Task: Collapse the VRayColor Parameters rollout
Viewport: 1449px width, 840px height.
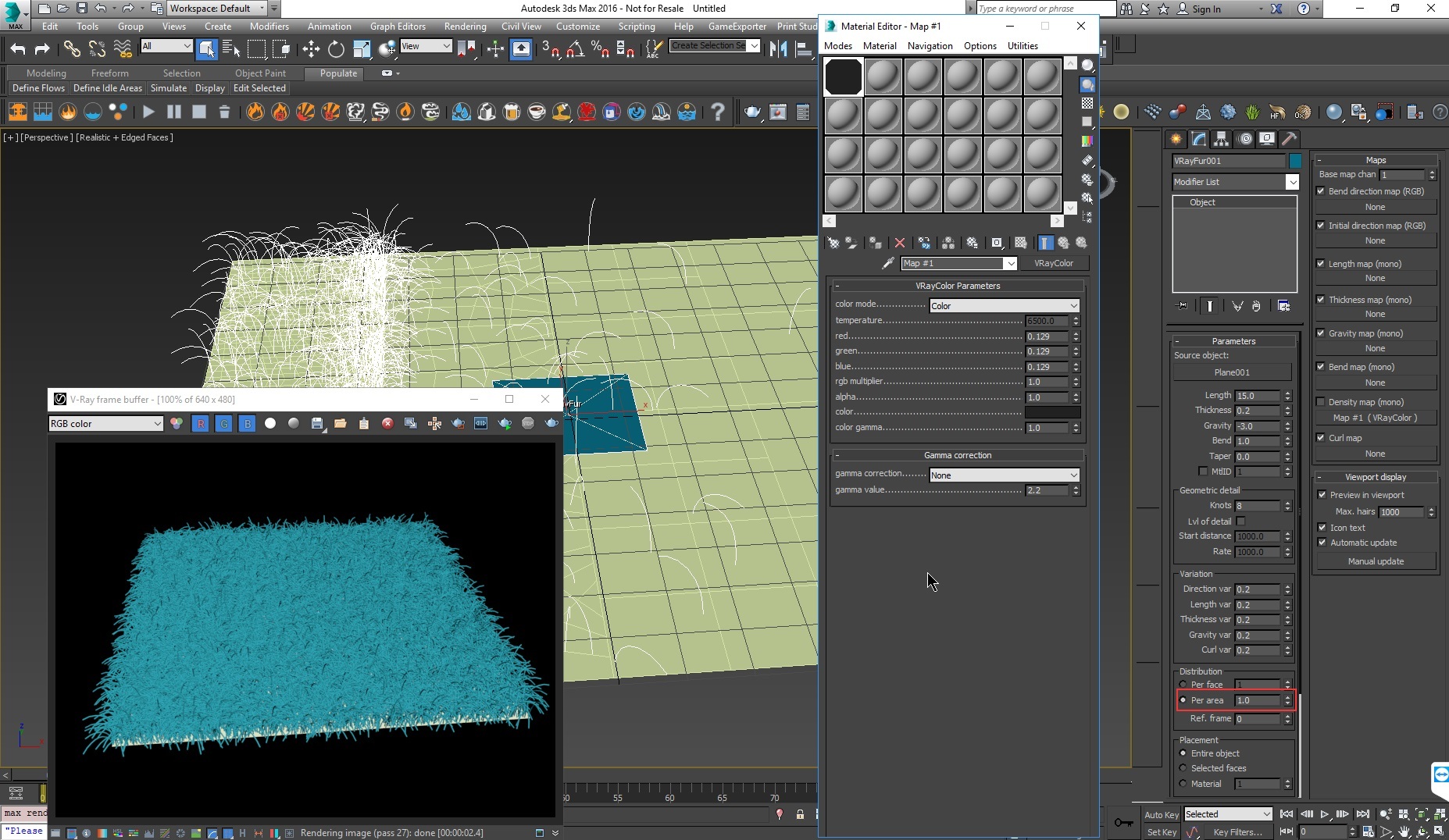Action: point(958,286)
